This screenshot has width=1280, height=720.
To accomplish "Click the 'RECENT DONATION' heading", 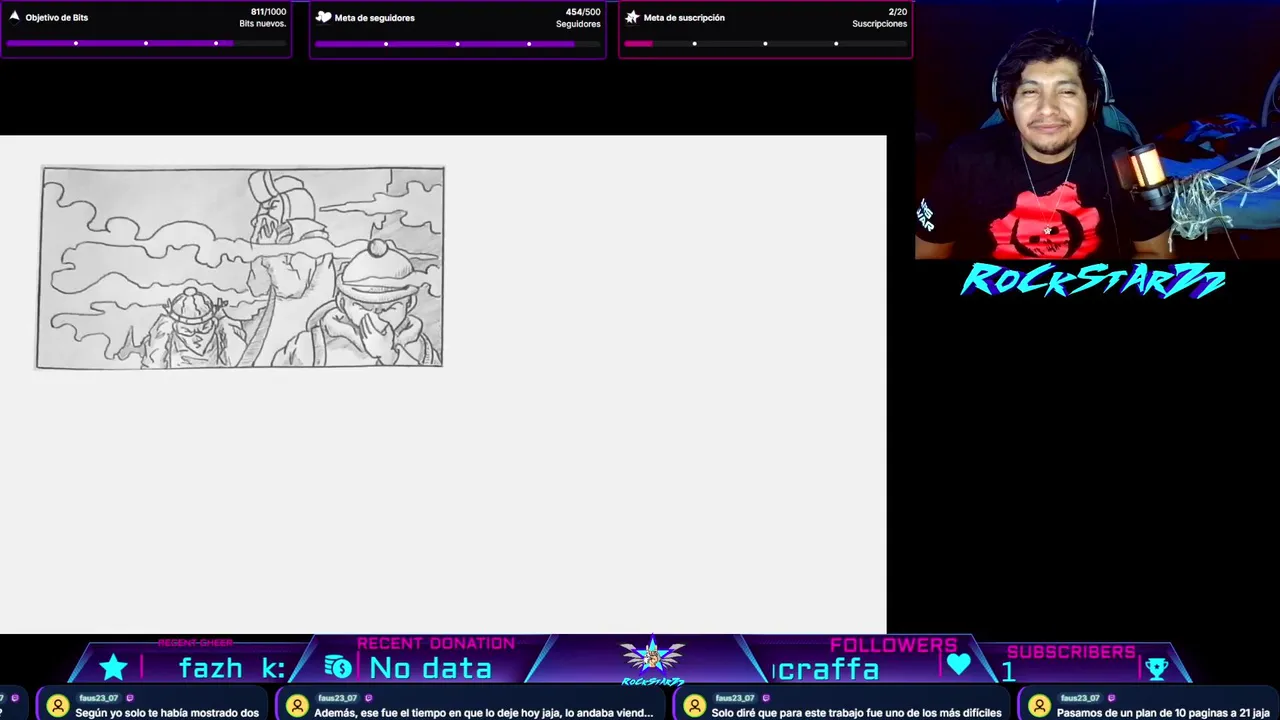I will (436, 644).
